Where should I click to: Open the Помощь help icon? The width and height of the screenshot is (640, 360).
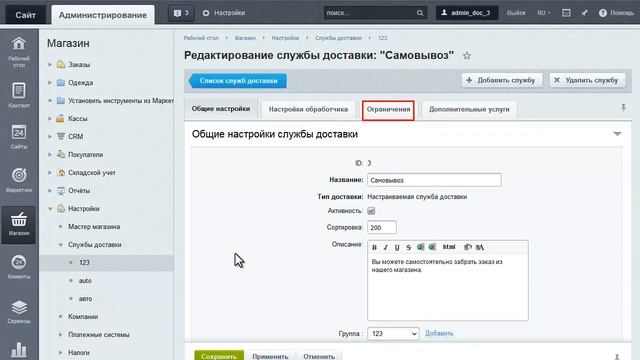point(616,13)
